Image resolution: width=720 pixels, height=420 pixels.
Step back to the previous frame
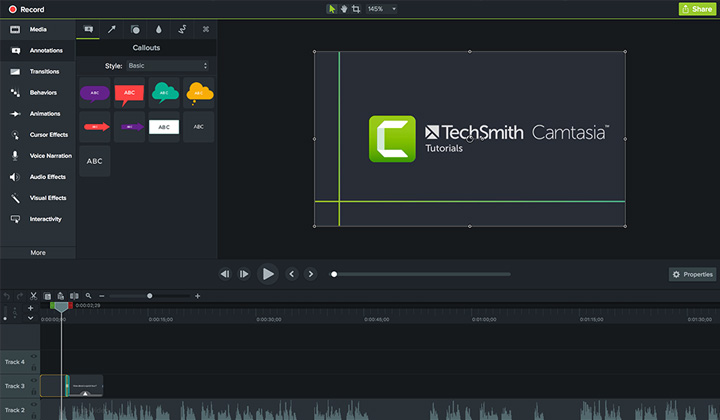click(x=225, y=274)
